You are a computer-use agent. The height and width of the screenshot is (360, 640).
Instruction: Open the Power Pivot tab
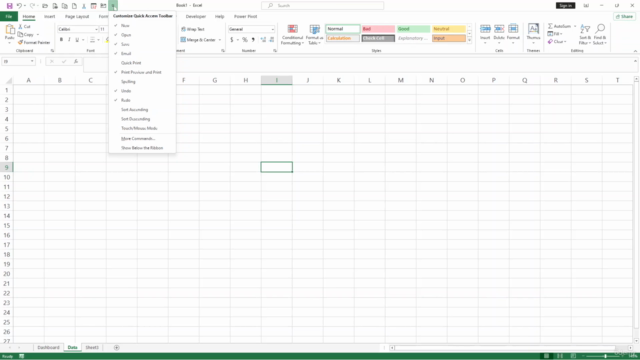pyautogui.click(x=245, y=17)
